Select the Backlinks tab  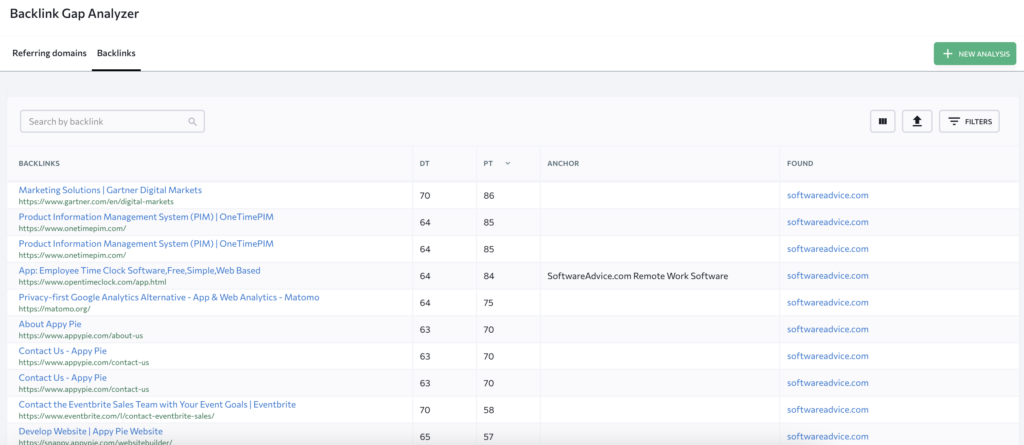click(x=116, y=53)
